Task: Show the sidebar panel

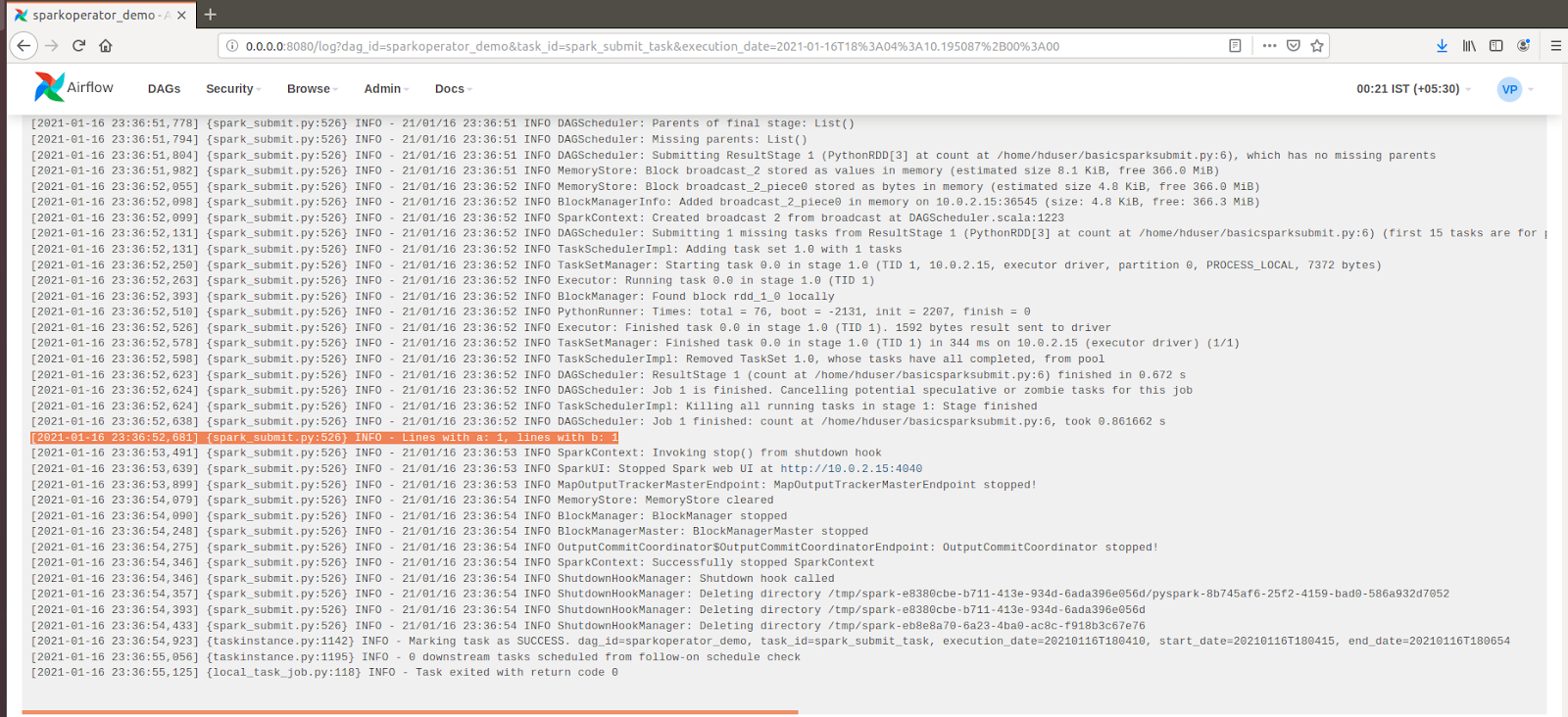Action: [1495, 45]
